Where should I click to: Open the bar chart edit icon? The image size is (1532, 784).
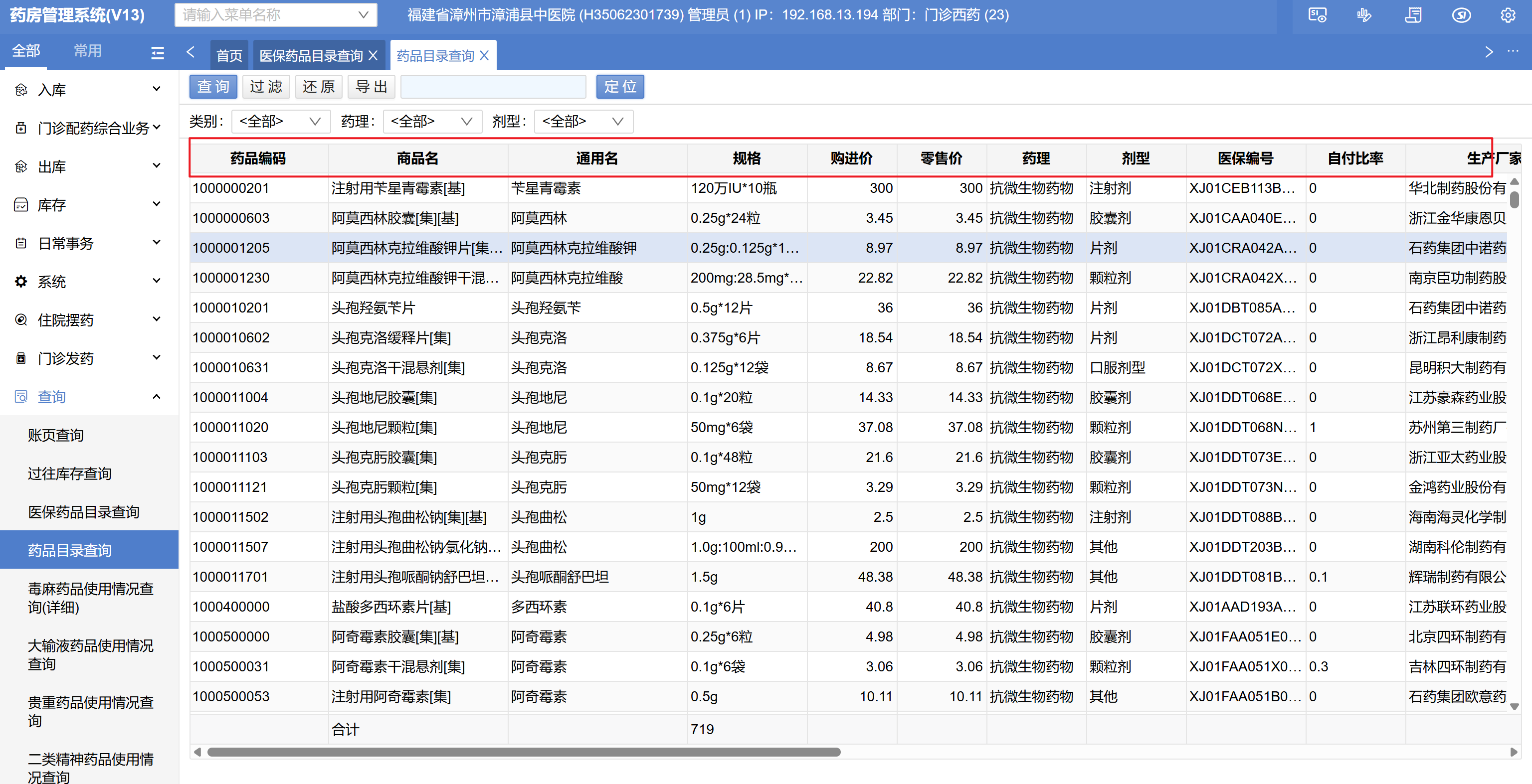[1364, 15]
